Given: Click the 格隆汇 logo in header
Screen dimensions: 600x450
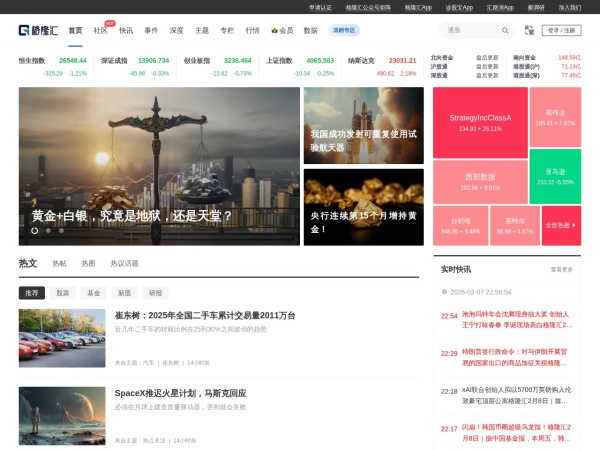Looking at the screenshot, I should tap(39, 31).
